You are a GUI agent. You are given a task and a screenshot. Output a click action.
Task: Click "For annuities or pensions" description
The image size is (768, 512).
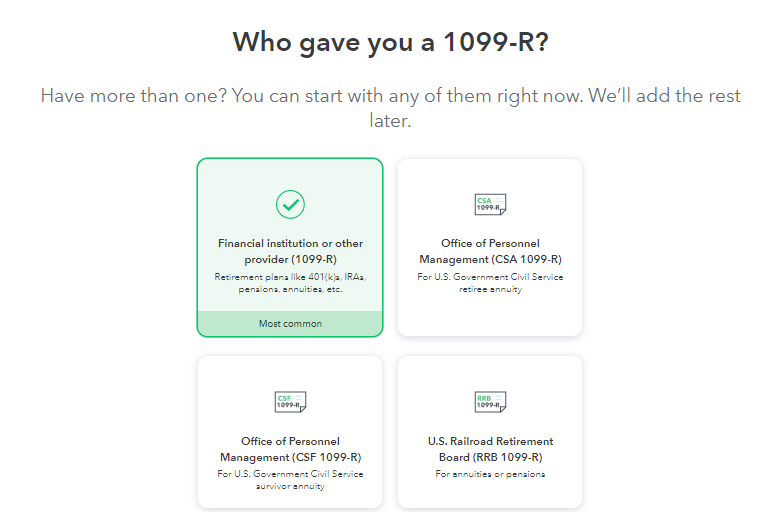pyautogui.click(x=490, y=474)
